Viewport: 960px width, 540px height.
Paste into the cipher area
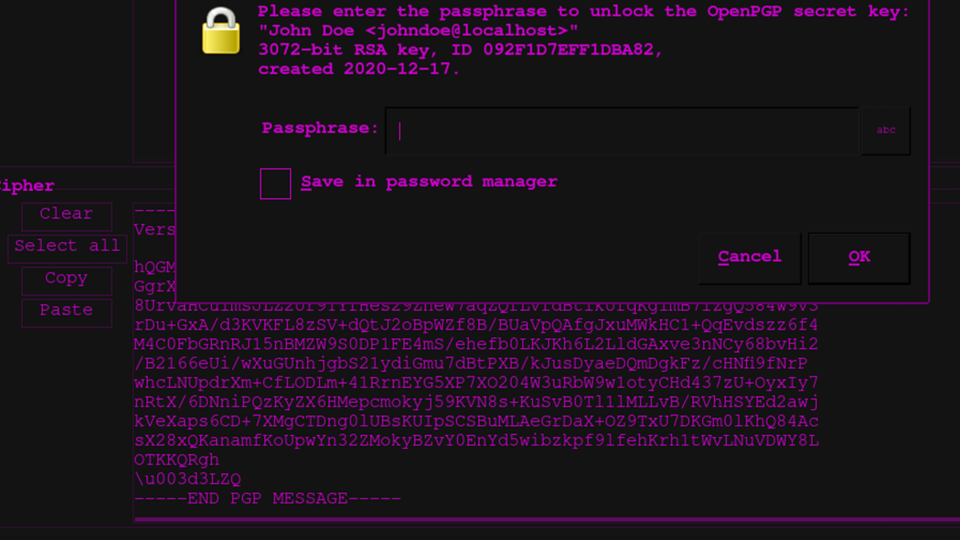pyautogui.click(x=66, y=311)
